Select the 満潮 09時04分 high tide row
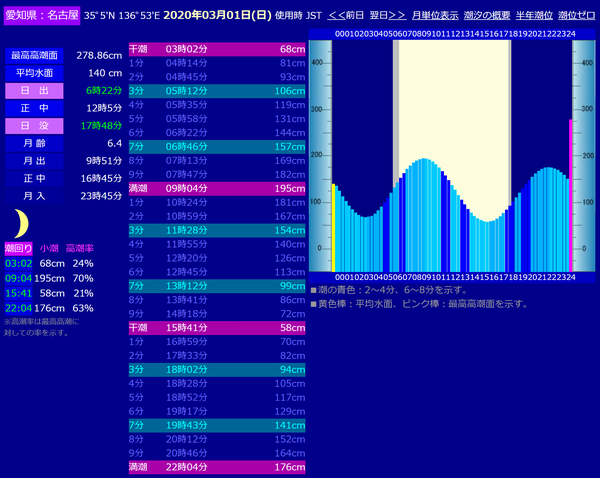Viewport: 600px width, 478px height. (x=217, y=189)
